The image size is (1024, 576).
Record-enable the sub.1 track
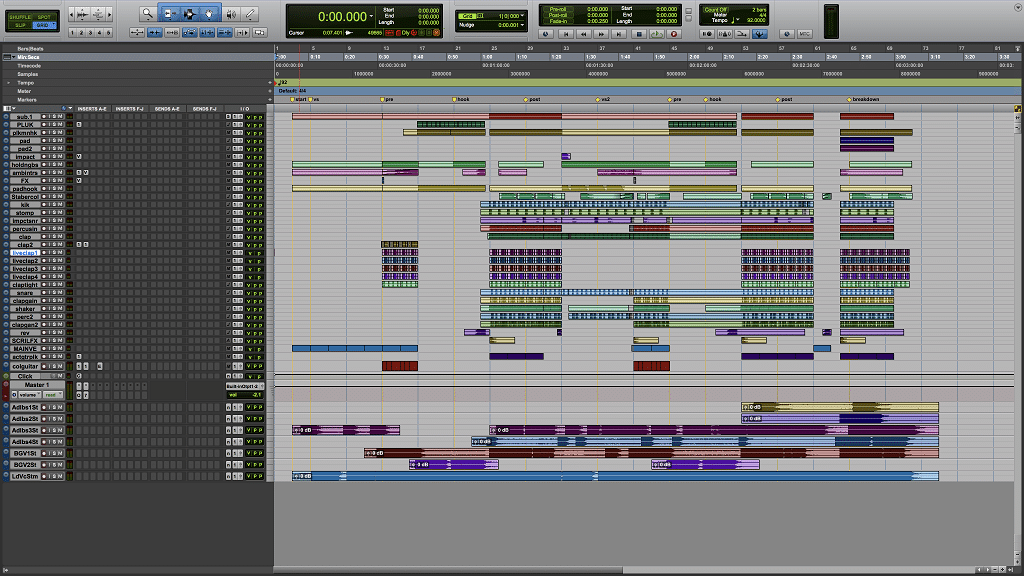[44, 116]
